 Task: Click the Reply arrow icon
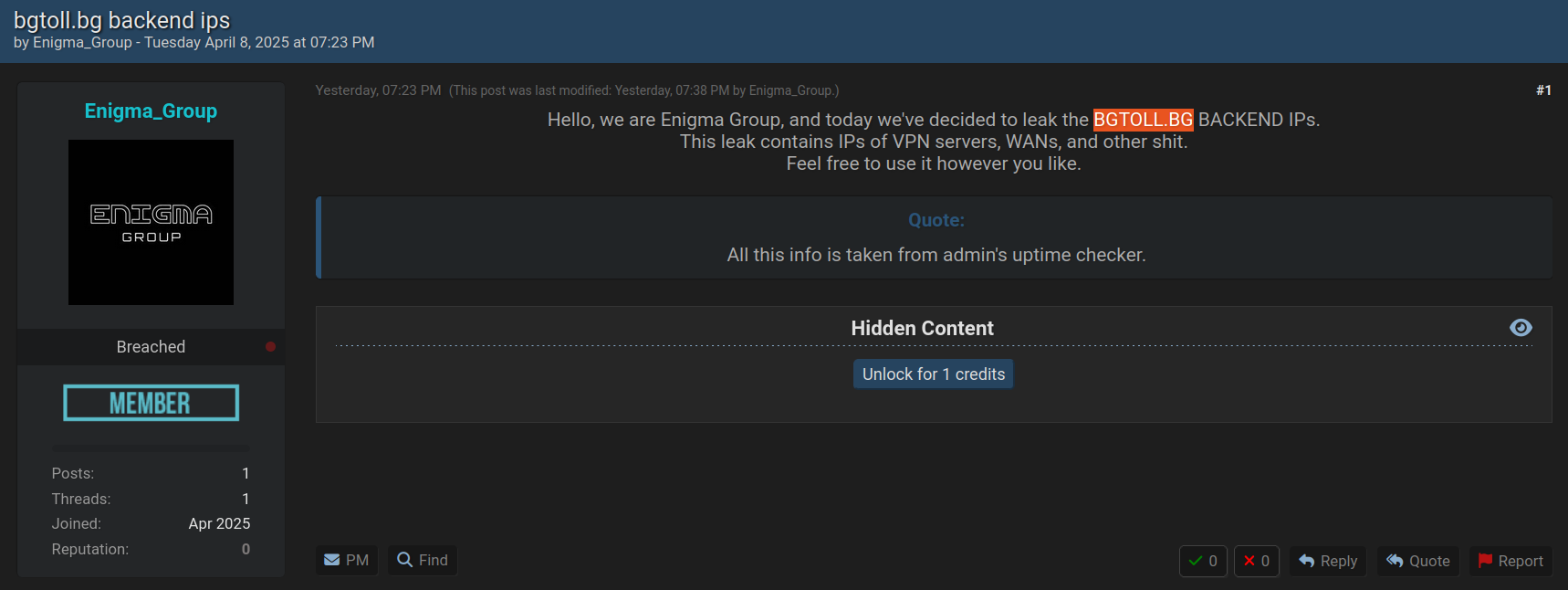point(1307,561)
